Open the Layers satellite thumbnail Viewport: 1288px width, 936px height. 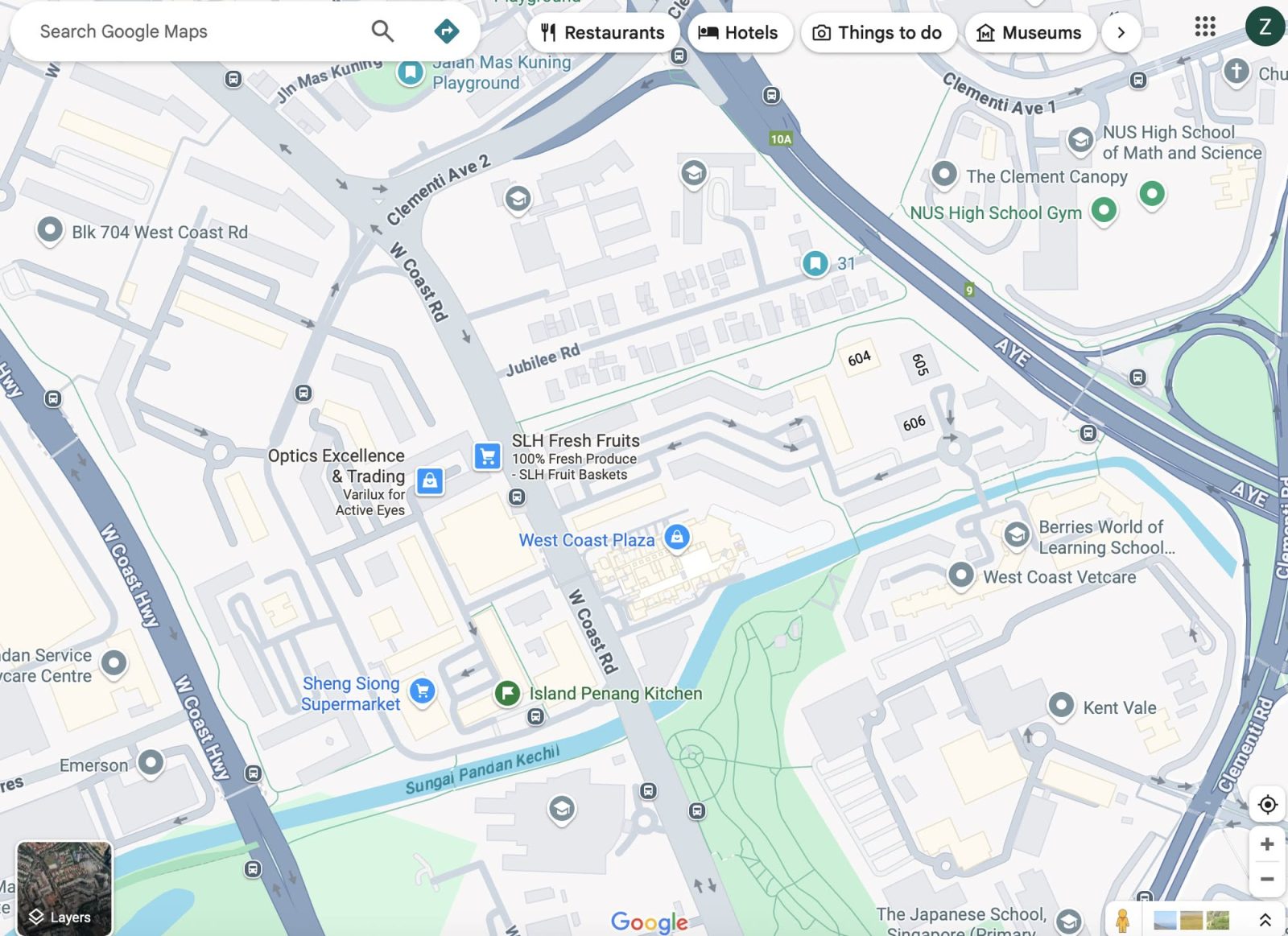[x=64, y=887]
